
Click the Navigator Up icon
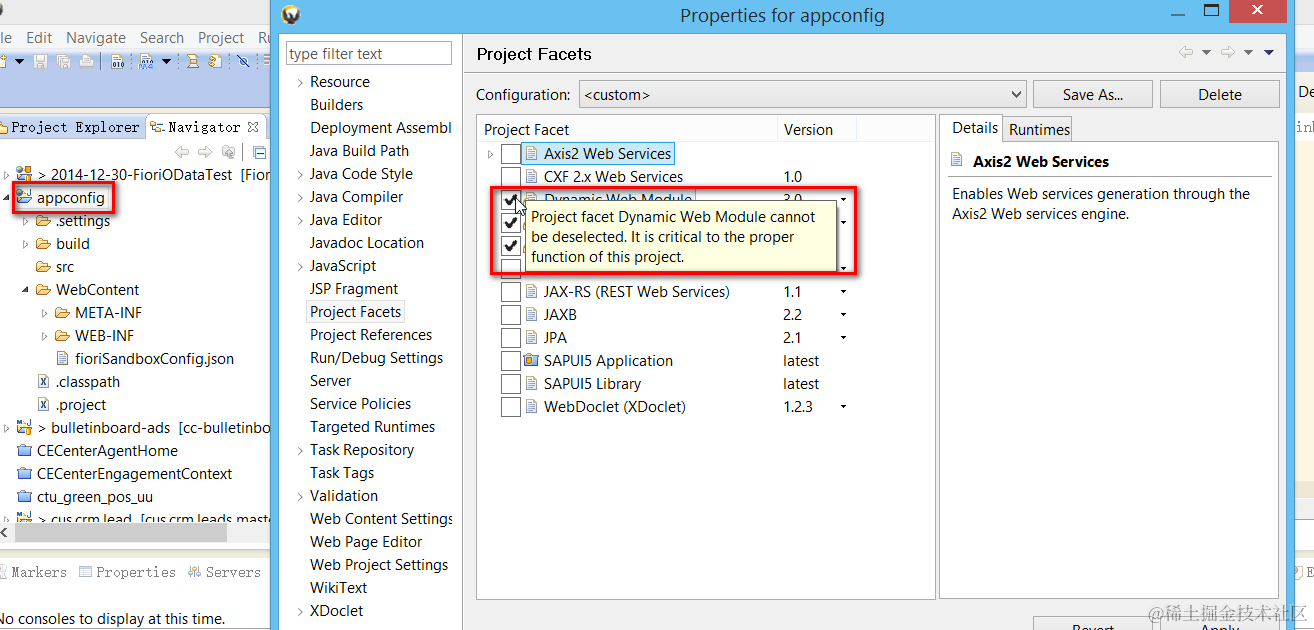coord(229,152)
